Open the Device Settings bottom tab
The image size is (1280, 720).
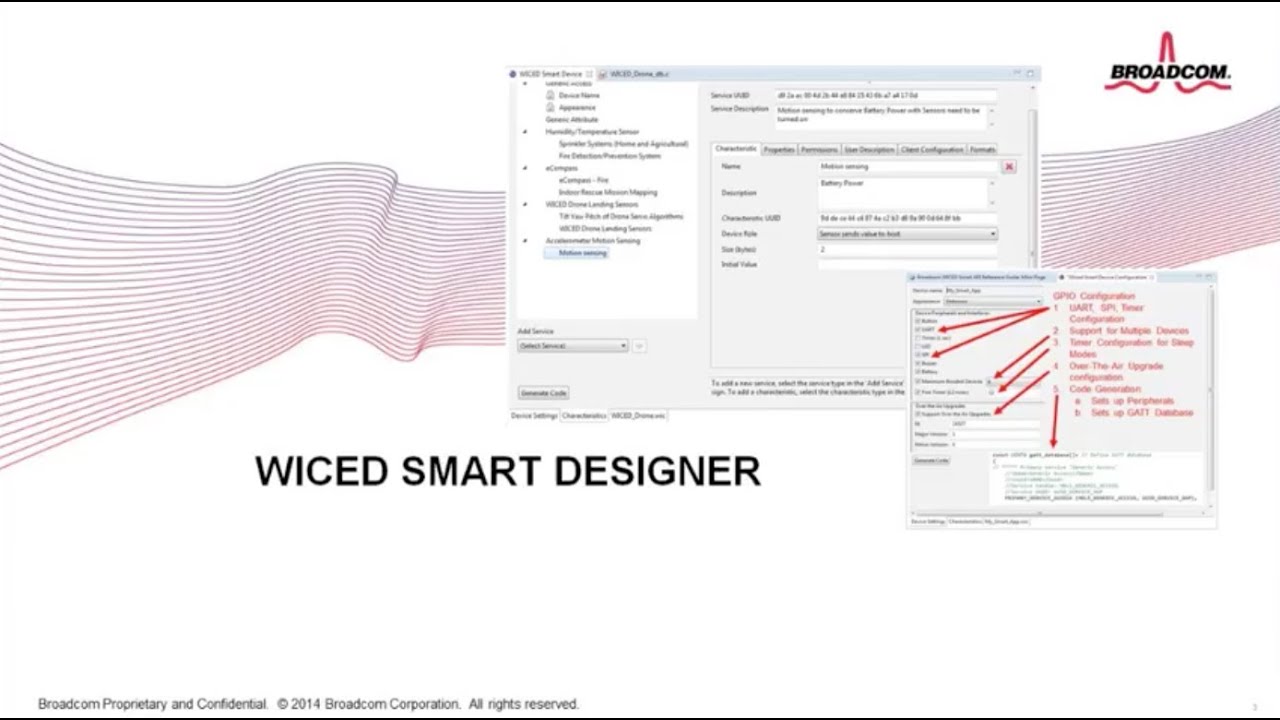534,415
